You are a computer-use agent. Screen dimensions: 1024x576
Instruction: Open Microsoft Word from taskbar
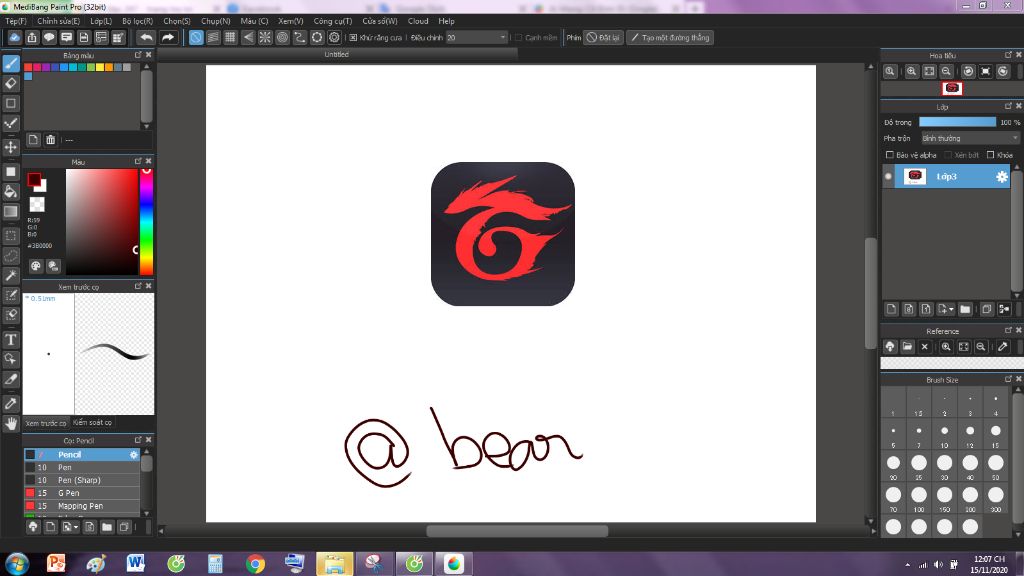[136, 564]
